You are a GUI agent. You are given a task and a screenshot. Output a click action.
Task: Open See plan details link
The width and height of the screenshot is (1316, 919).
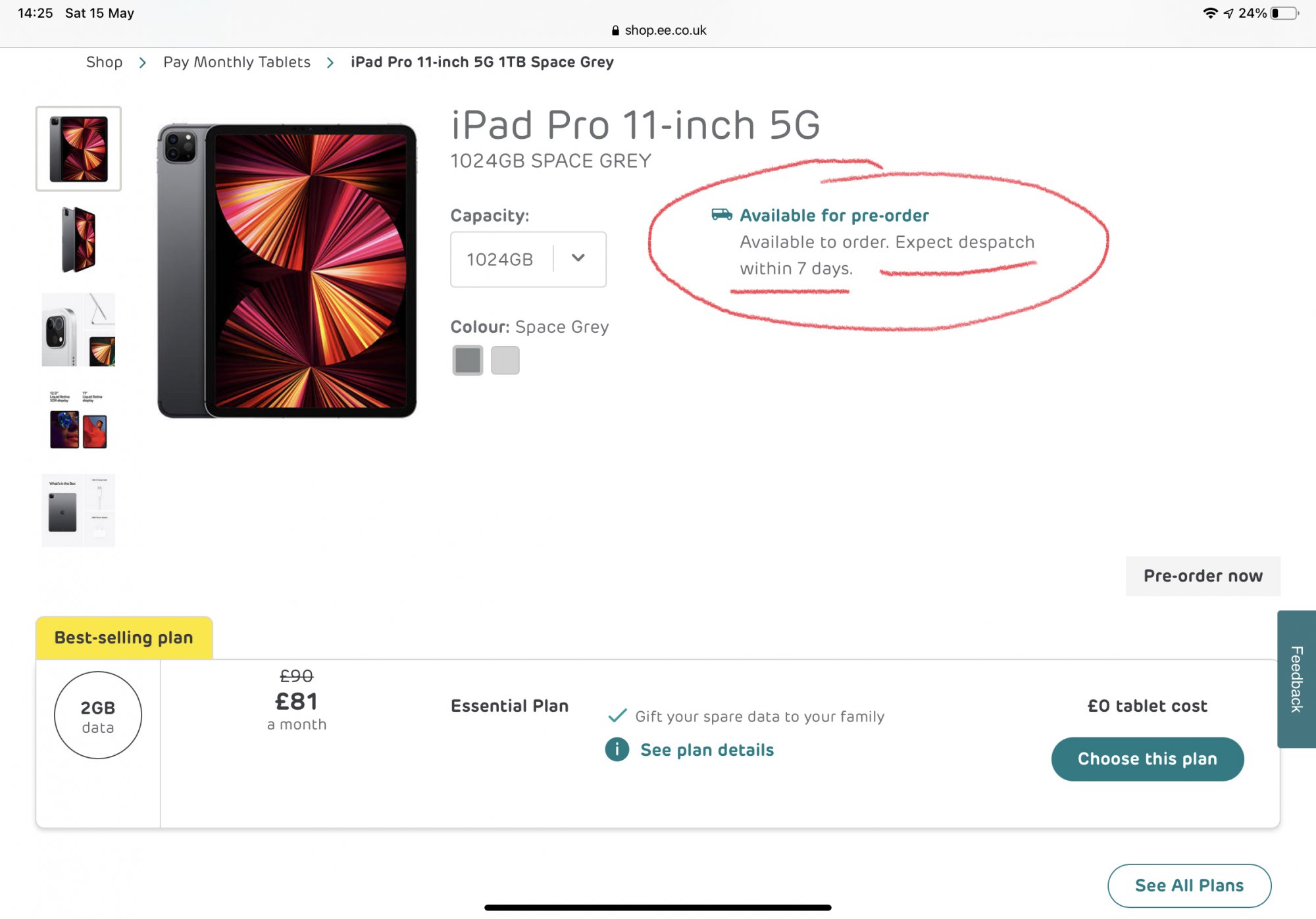pos(707,750)
